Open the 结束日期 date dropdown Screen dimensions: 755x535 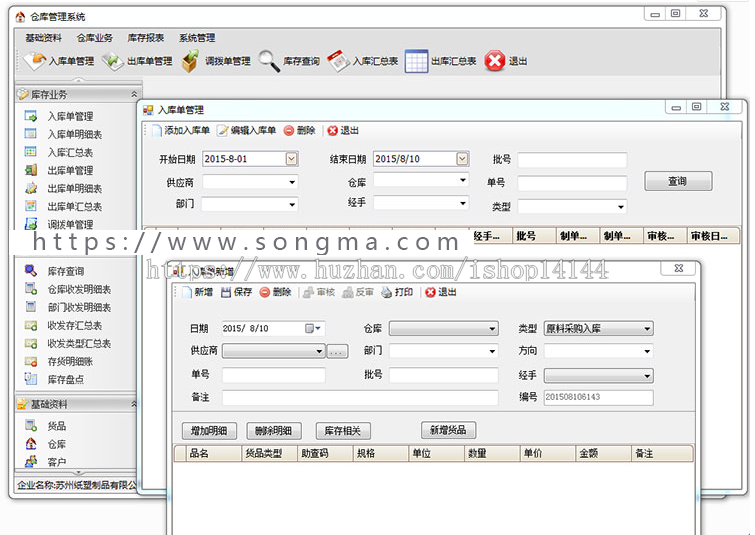click(462, 158)
